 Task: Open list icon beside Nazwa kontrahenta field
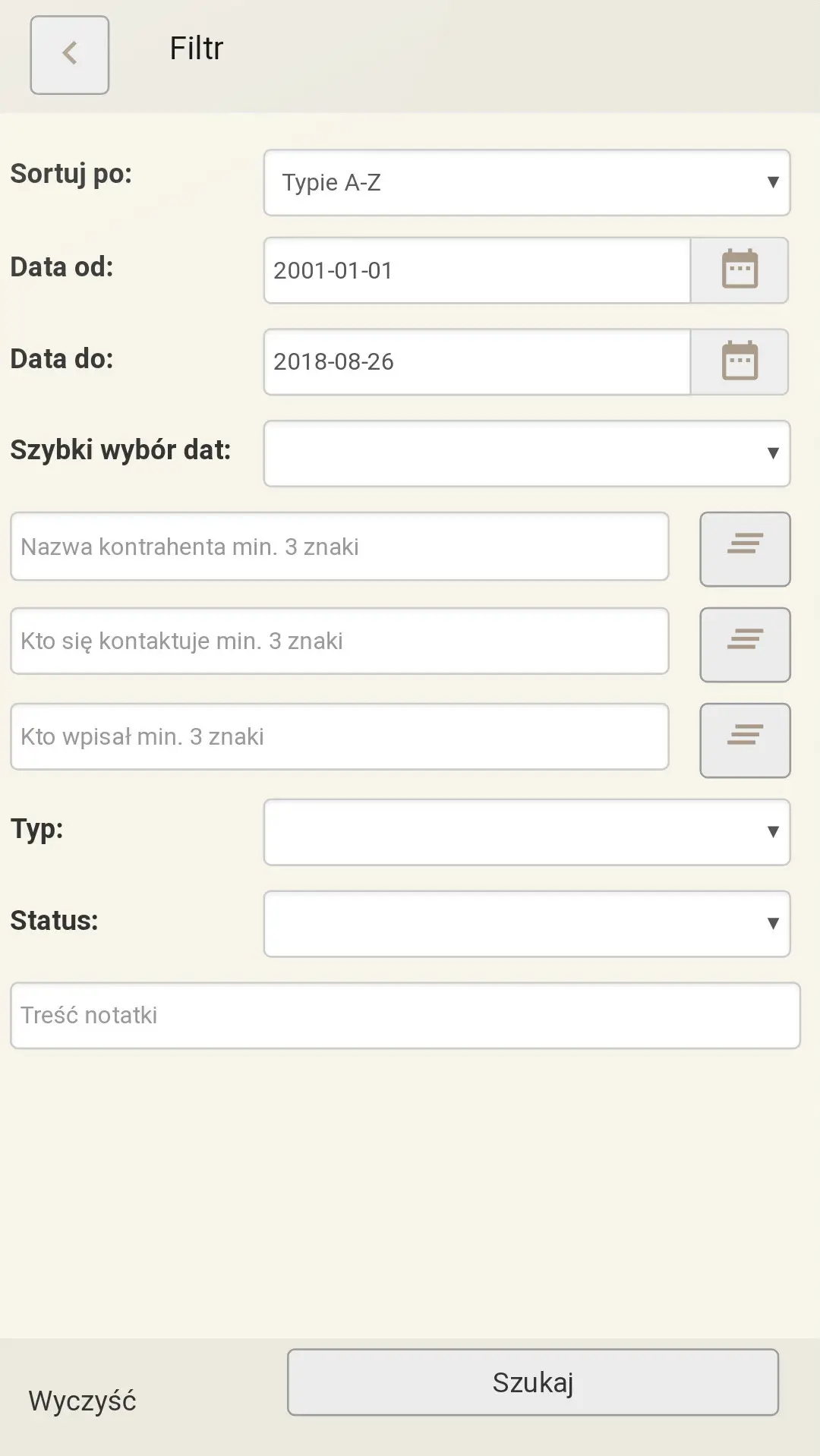click(x=744, y=549)
